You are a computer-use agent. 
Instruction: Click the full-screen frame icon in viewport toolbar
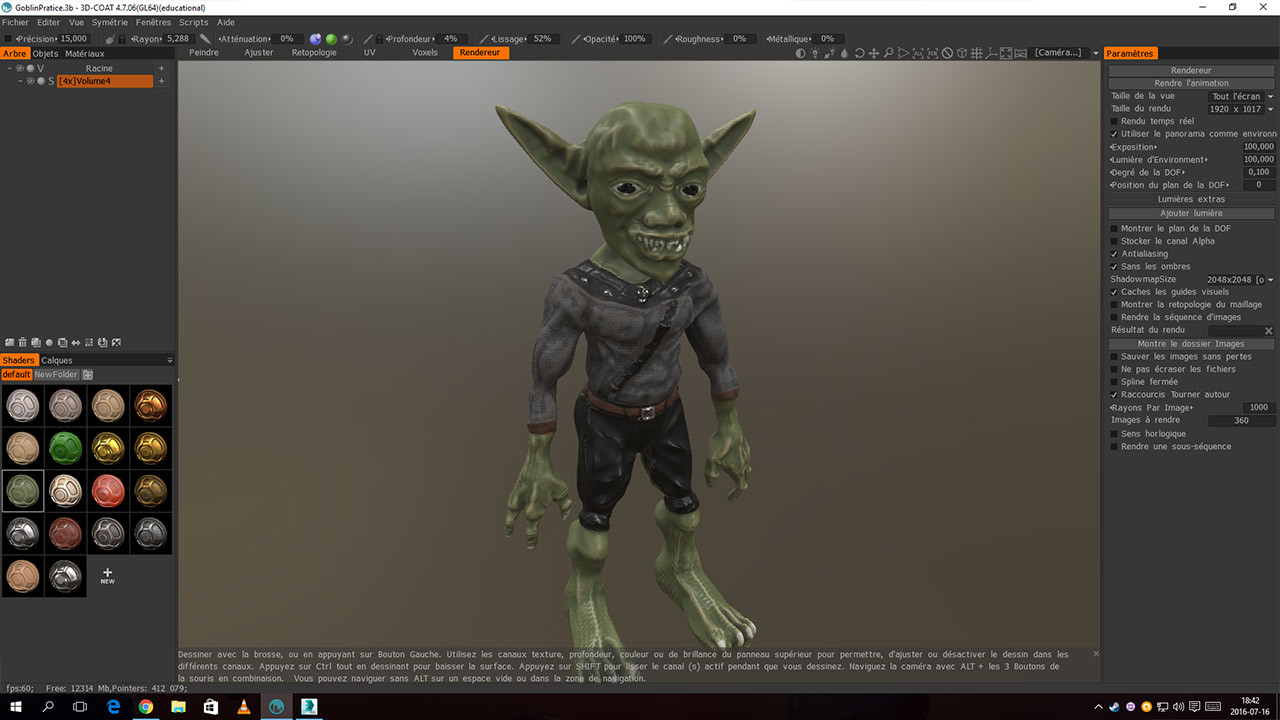1005,53
